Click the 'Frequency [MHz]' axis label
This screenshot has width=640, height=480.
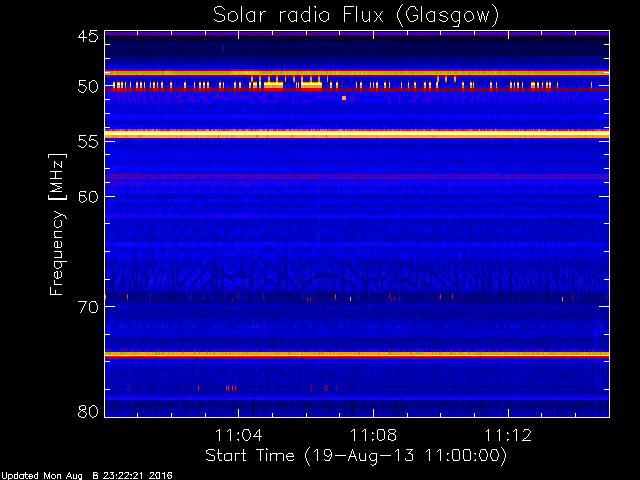57,224
